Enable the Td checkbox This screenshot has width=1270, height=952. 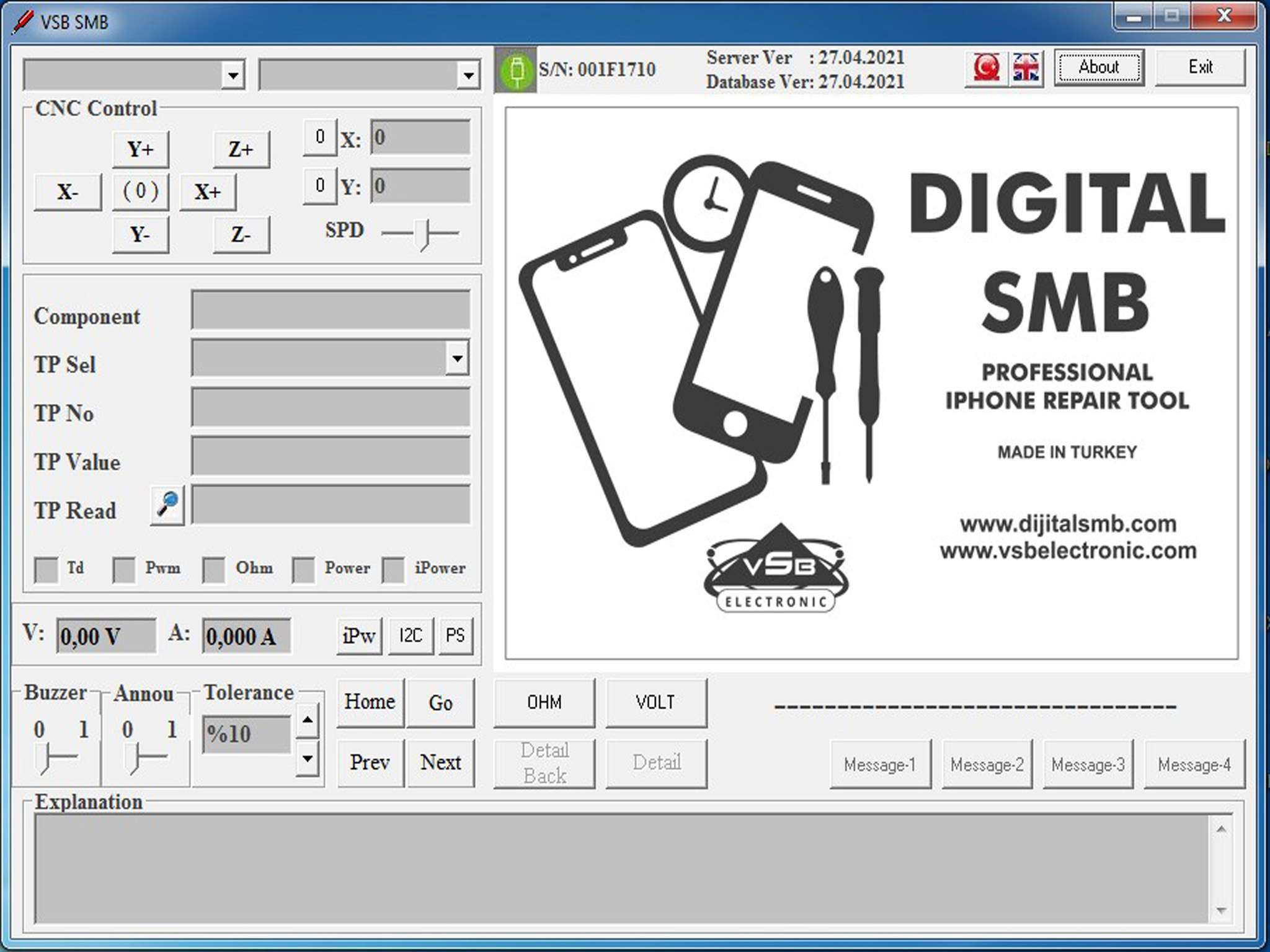[x=46, y=570]
